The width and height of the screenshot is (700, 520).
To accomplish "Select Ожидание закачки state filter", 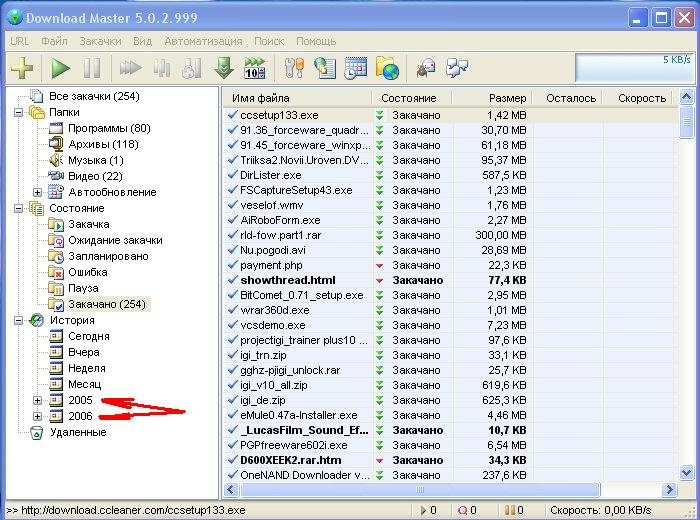I will (115, 241).
